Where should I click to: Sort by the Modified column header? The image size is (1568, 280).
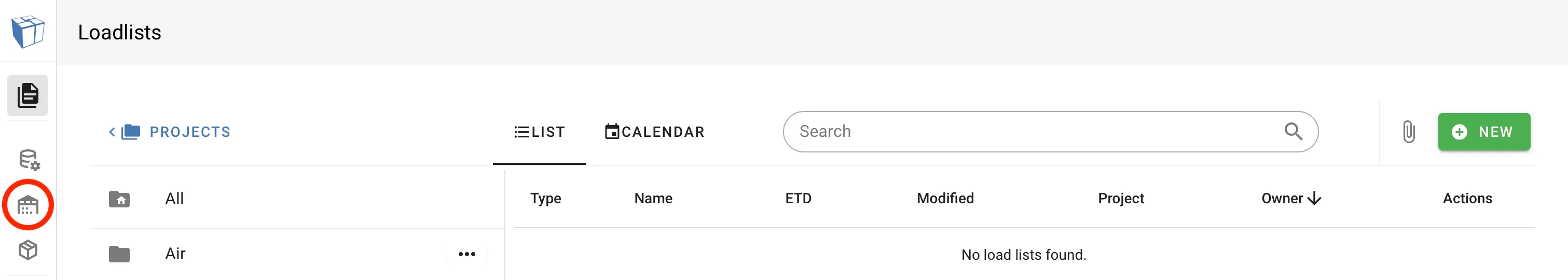point(945,199)
